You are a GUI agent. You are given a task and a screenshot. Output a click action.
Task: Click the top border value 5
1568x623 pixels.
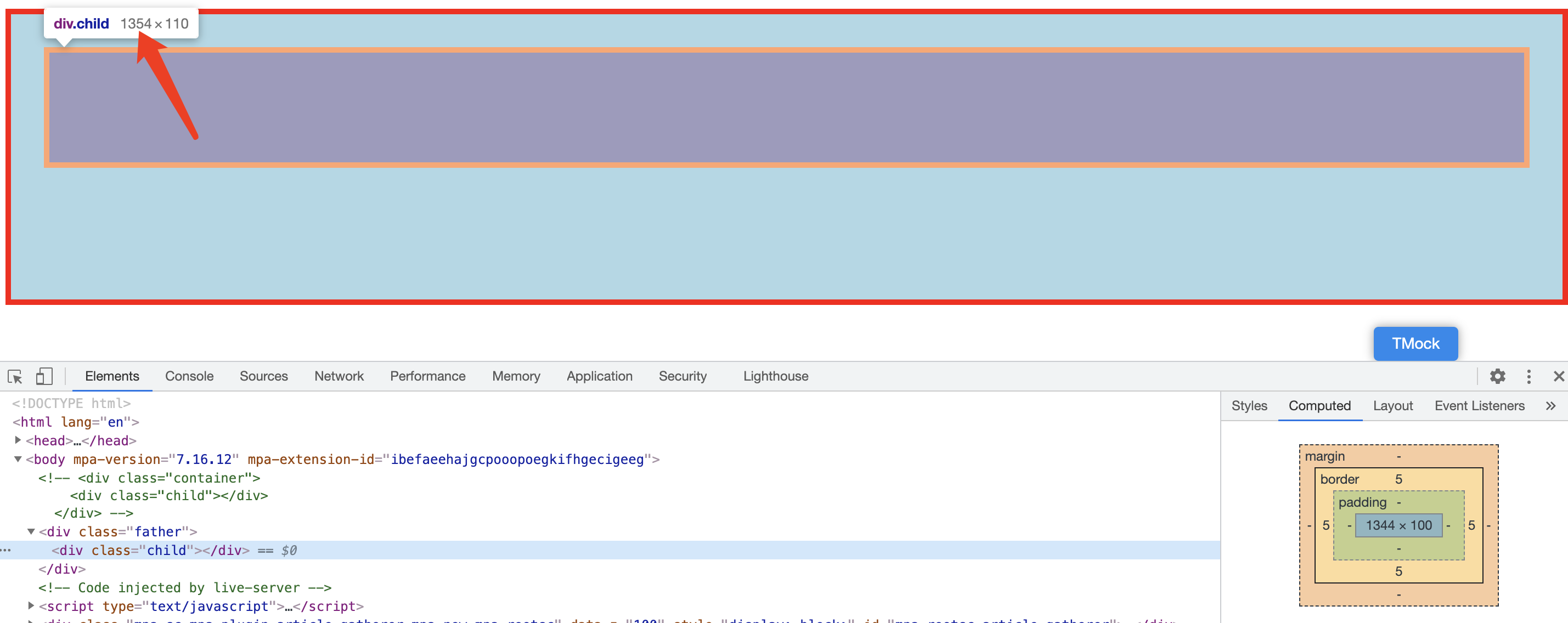1398,479
